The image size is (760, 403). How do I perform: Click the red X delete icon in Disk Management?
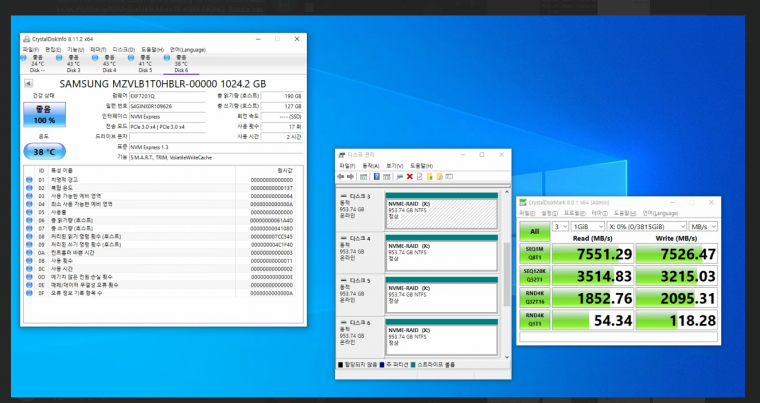click(410, 177)
